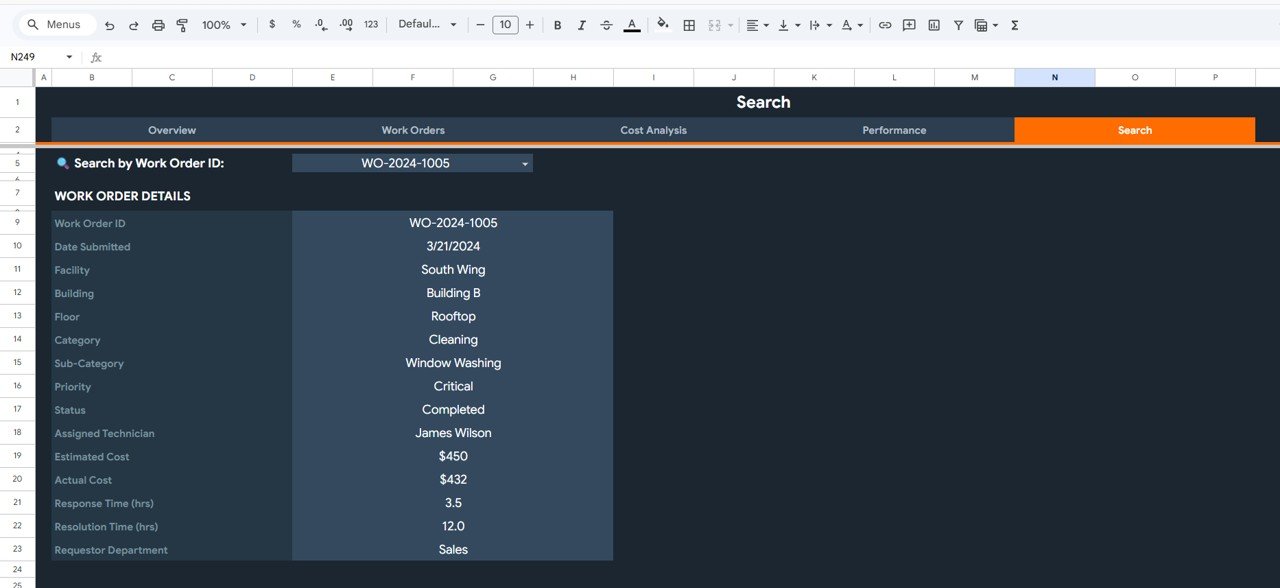Viewport: 1280px width, 588px height.
Task: Go to the Performance tab
Action: pyautogui.click(x=894, y=129)
